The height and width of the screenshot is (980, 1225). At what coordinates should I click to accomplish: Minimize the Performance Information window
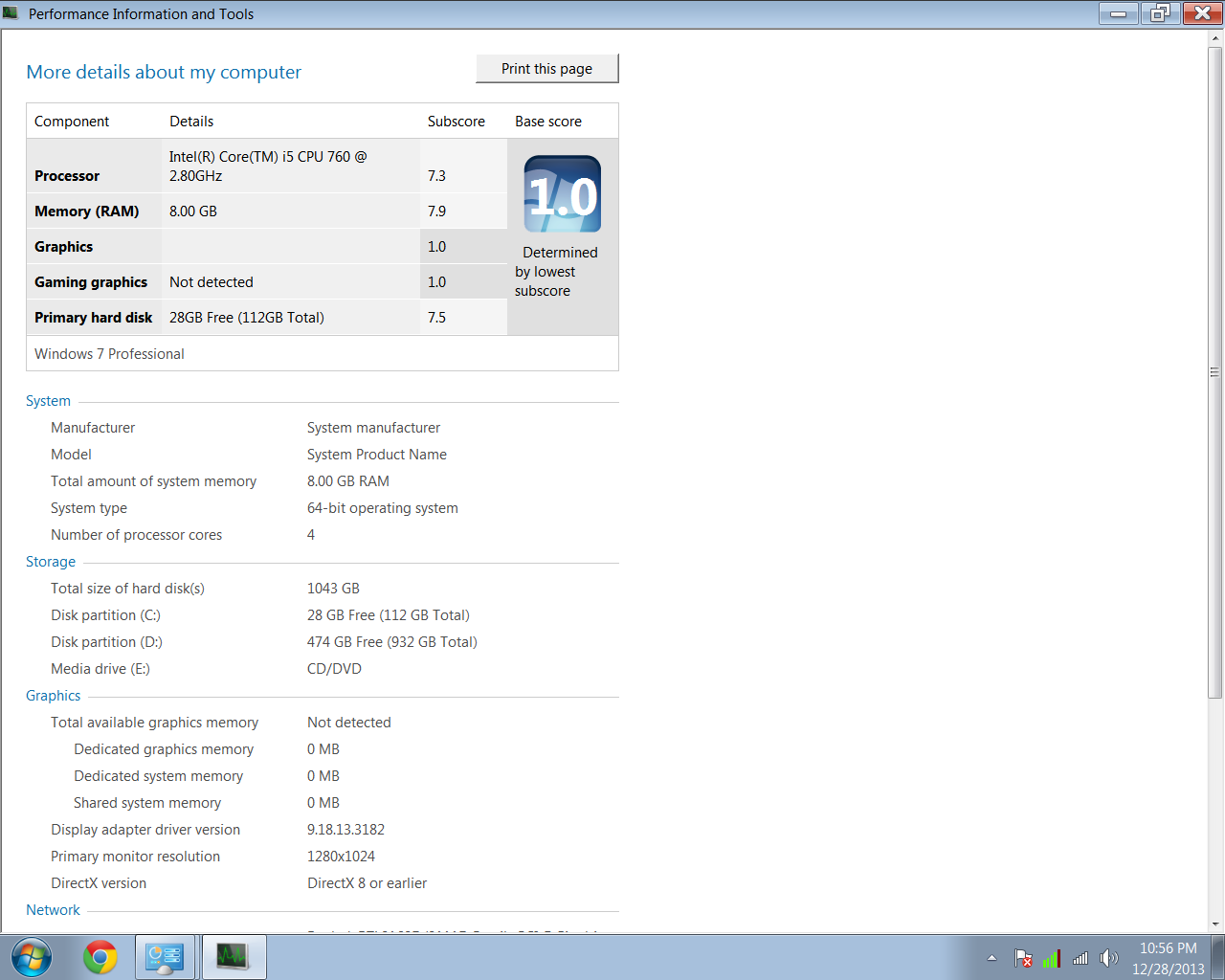pos(1118,13)
